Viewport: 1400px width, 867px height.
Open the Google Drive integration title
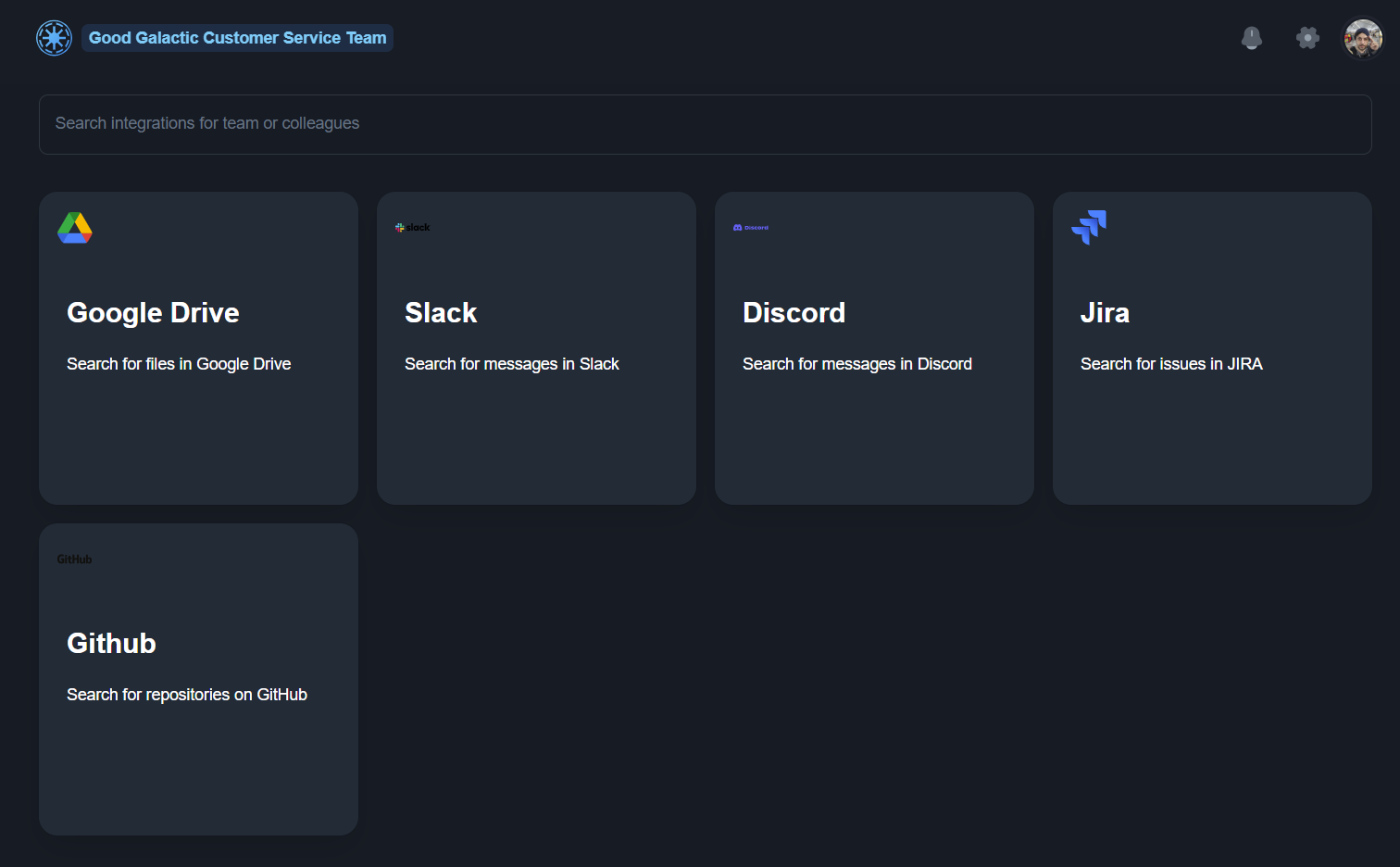tap(153, 313)
